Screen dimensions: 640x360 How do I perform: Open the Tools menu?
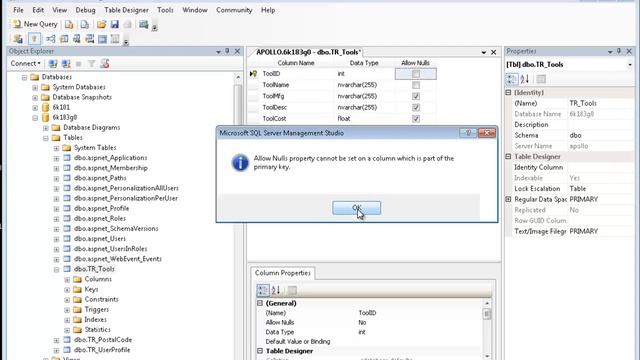(165, 10)
